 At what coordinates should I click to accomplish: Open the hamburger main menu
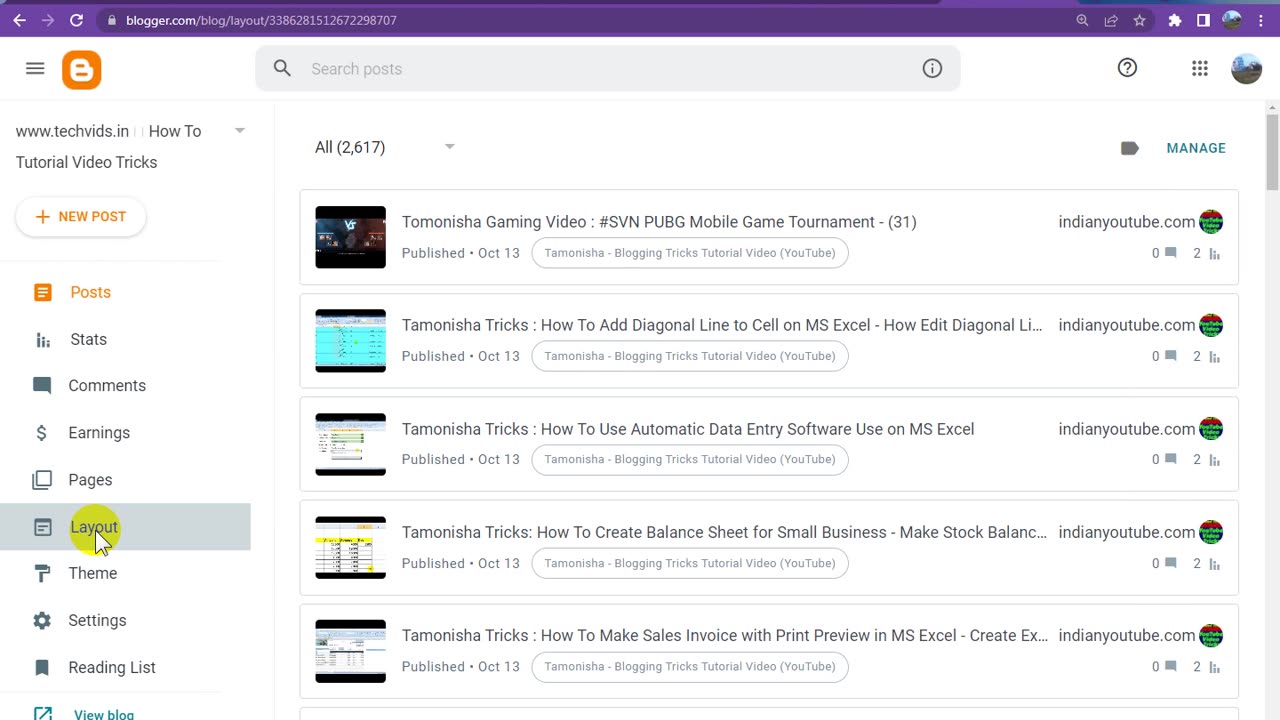[x=35, y=68]
